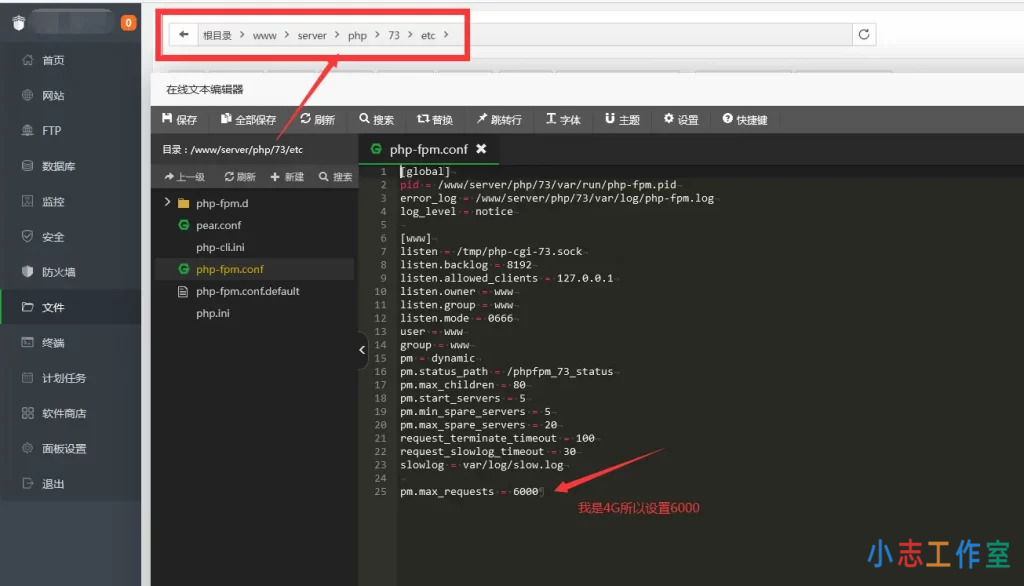This screenshot has width=1024, height=586.
Task: Open the Jump to Line tool
Action: coord(499,120)
